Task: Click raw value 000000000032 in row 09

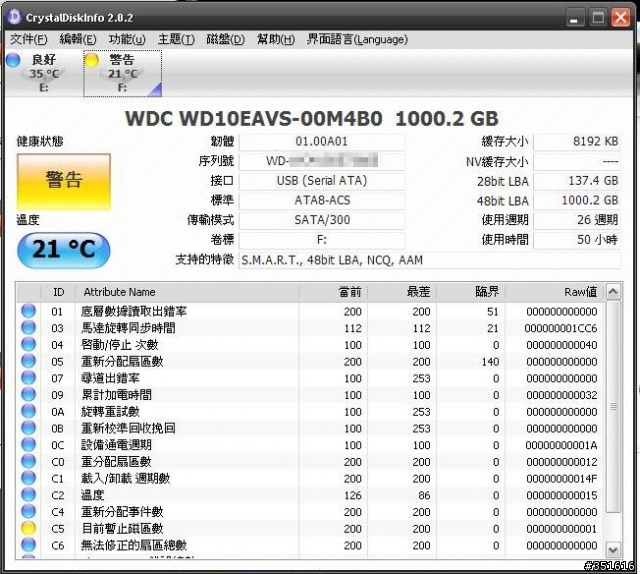Action: [562, 395]
